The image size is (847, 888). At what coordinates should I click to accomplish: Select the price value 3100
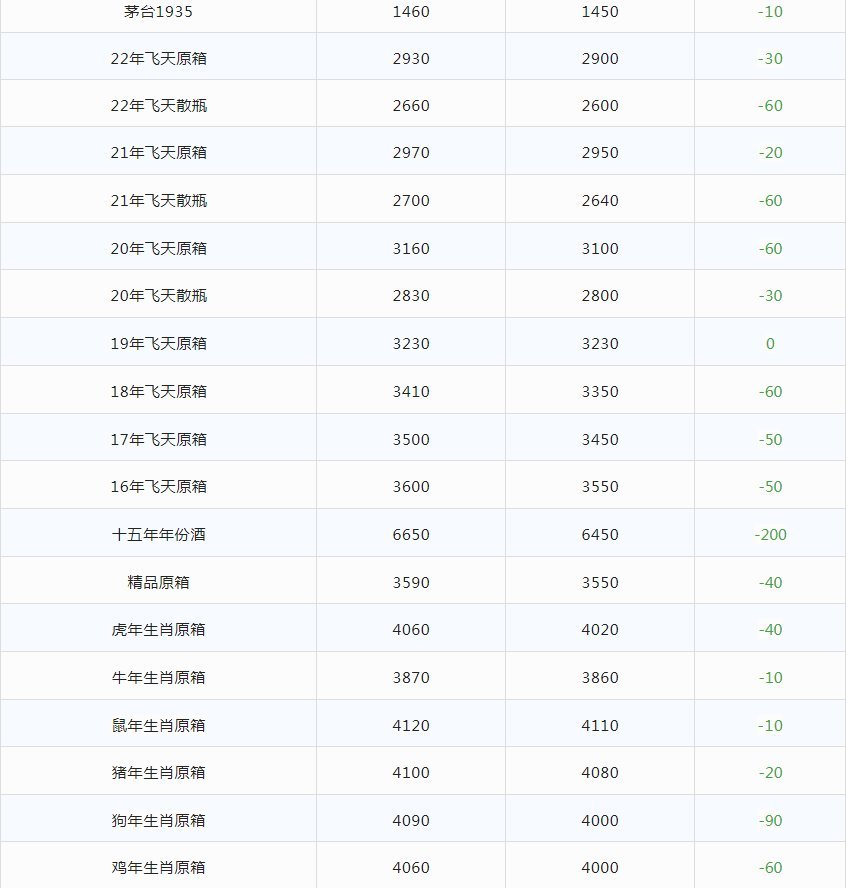600,249
